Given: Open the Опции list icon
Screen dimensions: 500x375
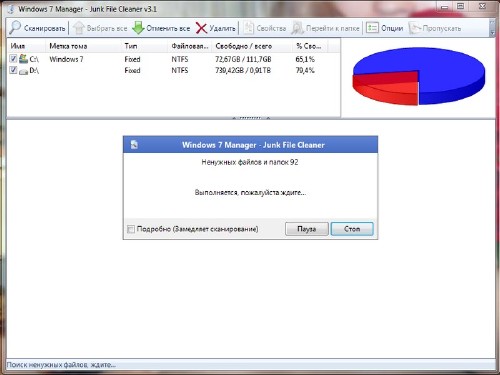Looking at the screenshot, I should pos(372,28).
